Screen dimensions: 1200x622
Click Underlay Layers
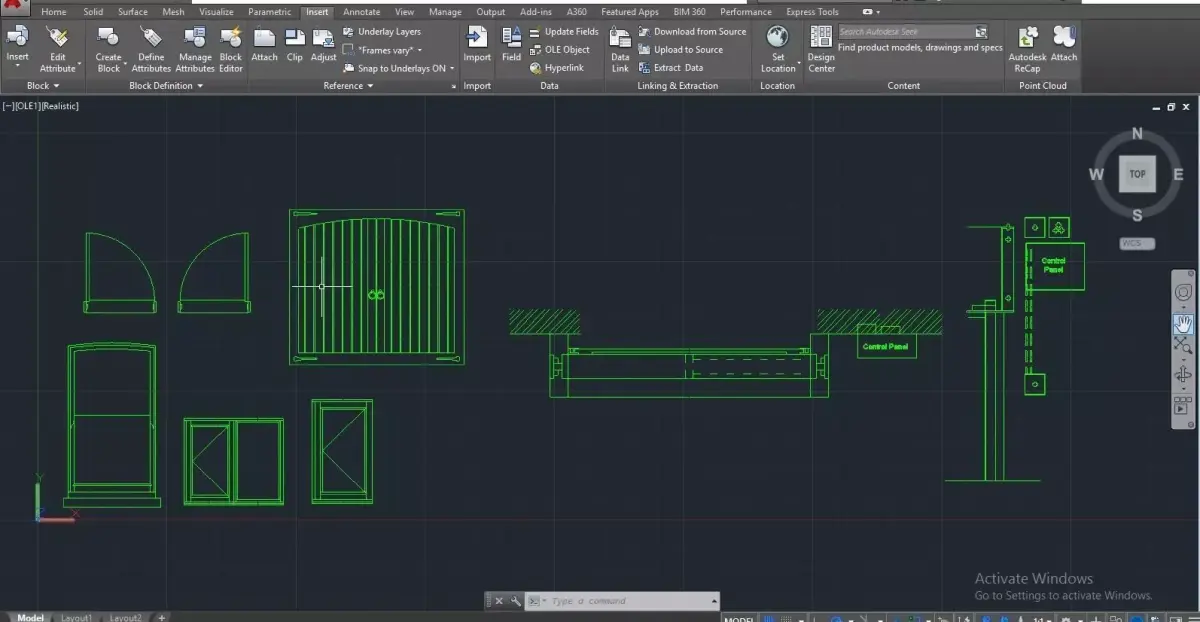(381, 32)
